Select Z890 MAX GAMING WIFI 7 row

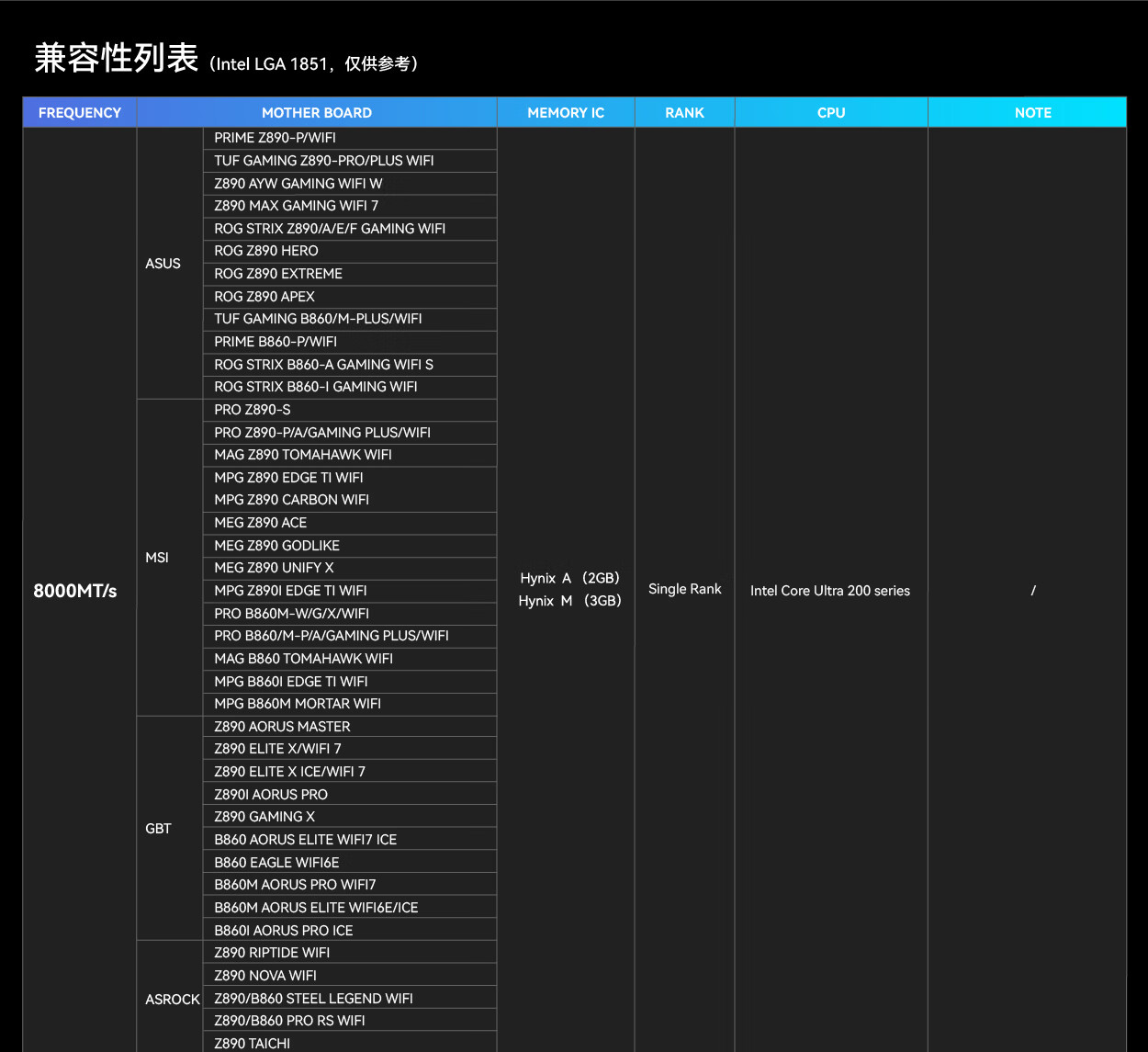tap(350, 206)
